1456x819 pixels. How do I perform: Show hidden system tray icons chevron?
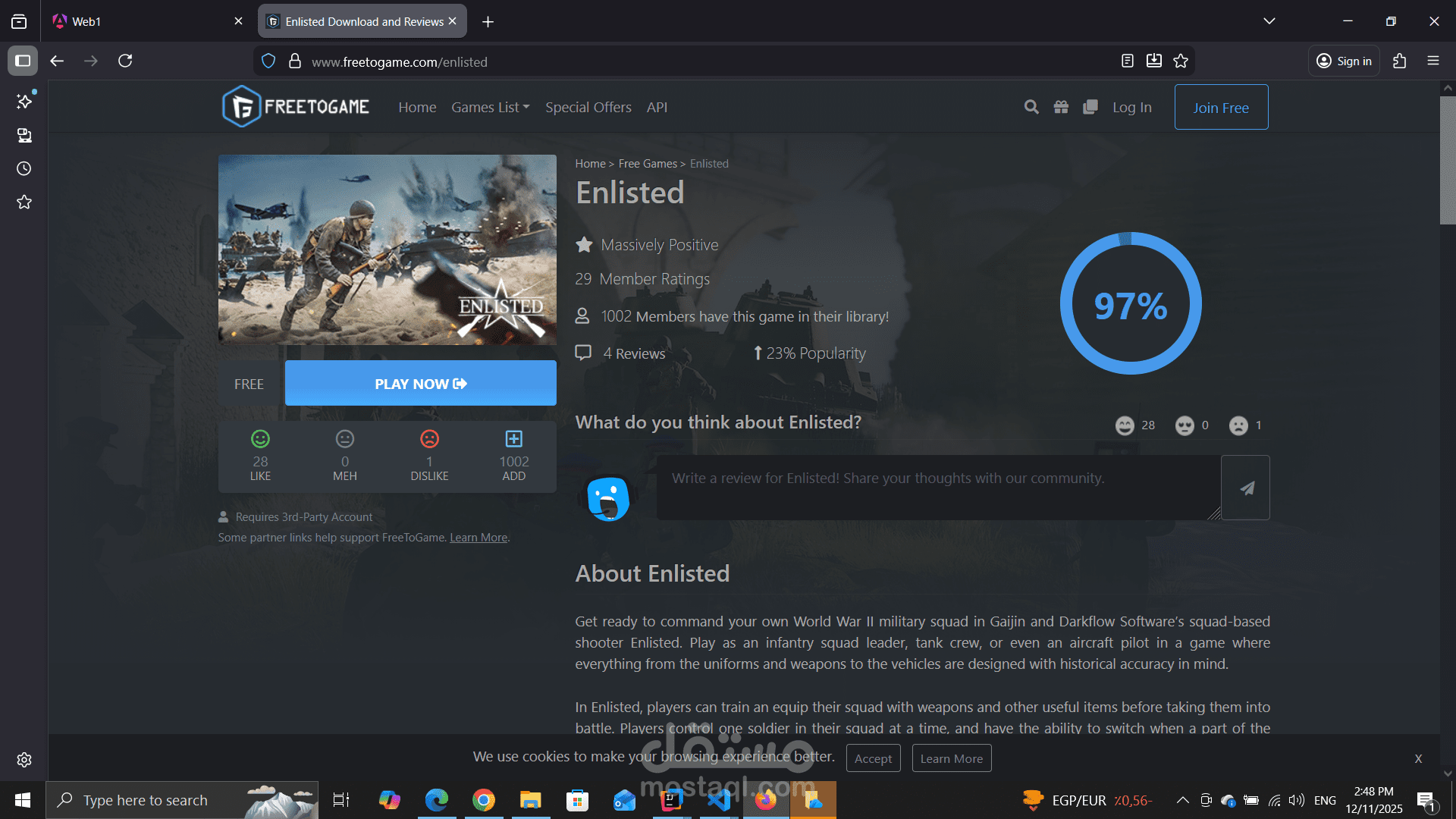[1182, 800]
